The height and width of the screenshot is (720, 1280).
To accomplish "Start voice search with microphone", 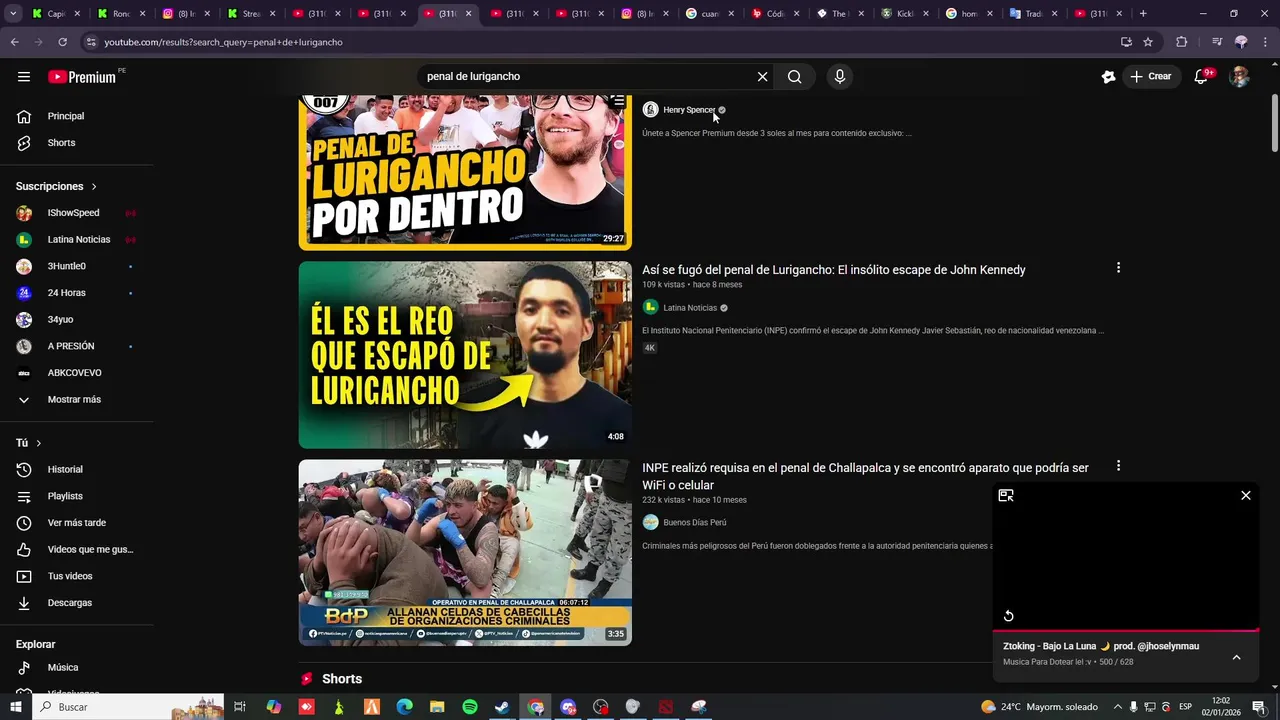I will (x=840, y=76).
